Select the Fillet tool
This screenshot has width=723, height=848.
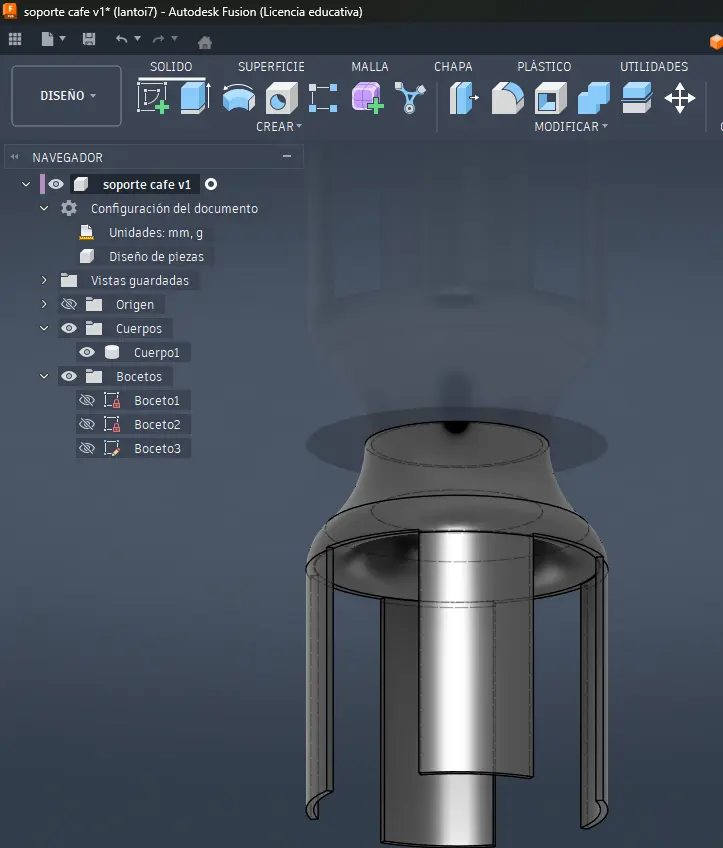(507, 98)
